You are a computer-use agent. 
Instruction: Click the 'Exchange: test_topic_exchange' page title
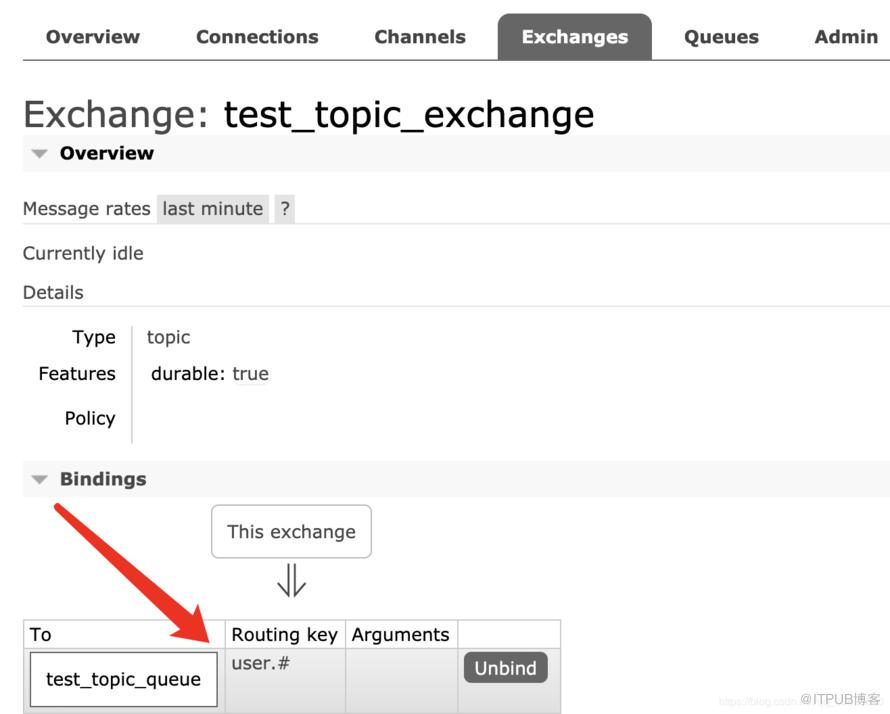(x=308, y=115)
